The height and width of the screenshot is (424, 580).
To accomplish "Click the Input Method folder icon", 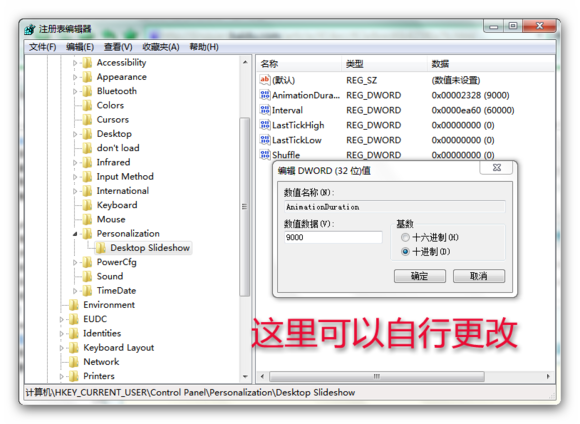I will 87,176.
